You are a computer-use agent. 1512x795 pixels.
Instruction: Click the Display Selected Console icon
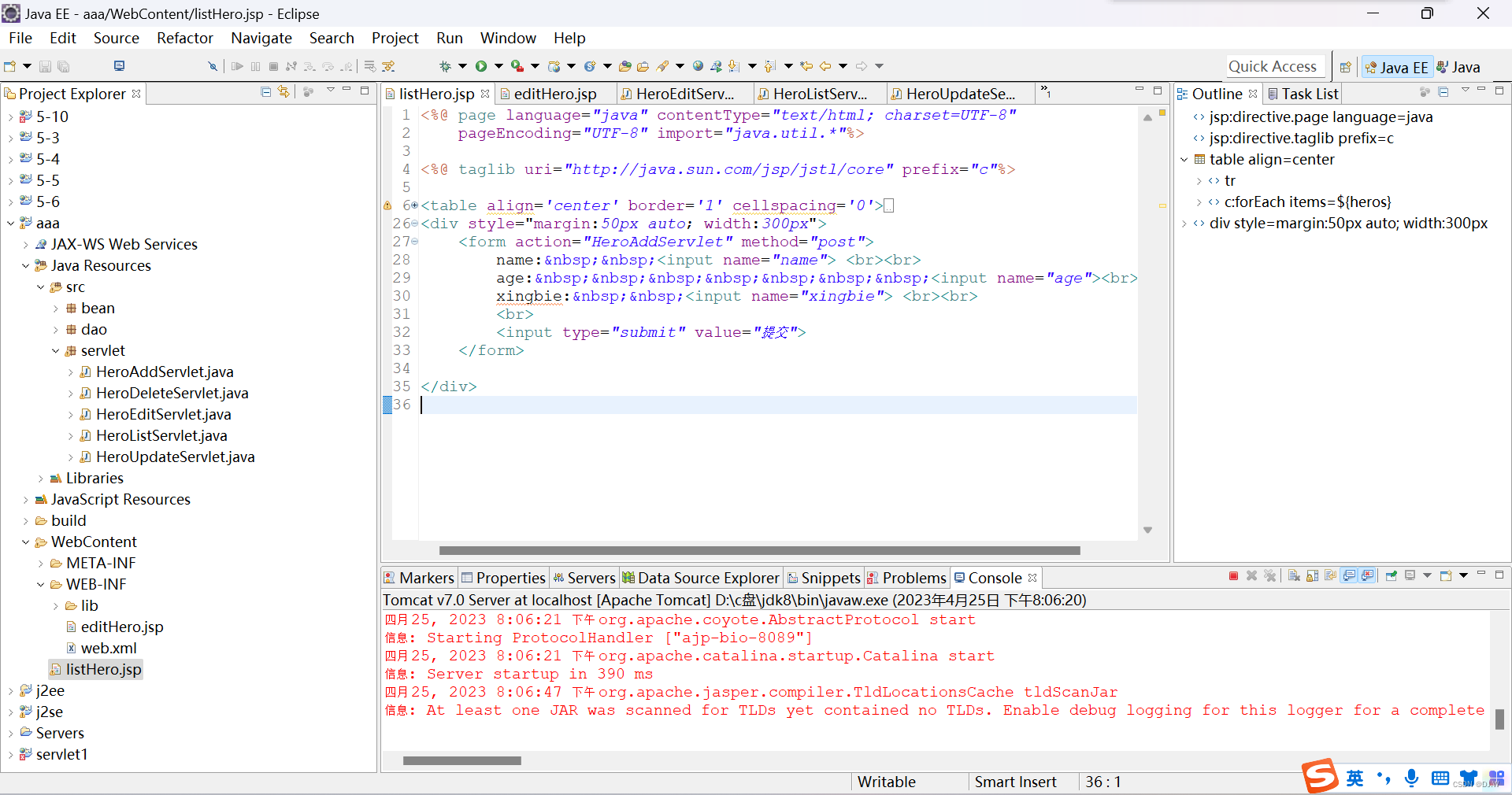pos(1410,576)
